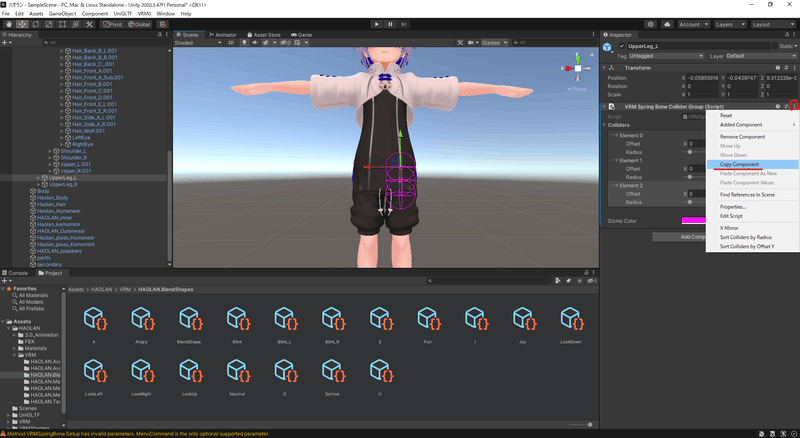This screenshot has height=438, width=800.
Task: Collapse the Colliders foldout
Action: (604, 125)
